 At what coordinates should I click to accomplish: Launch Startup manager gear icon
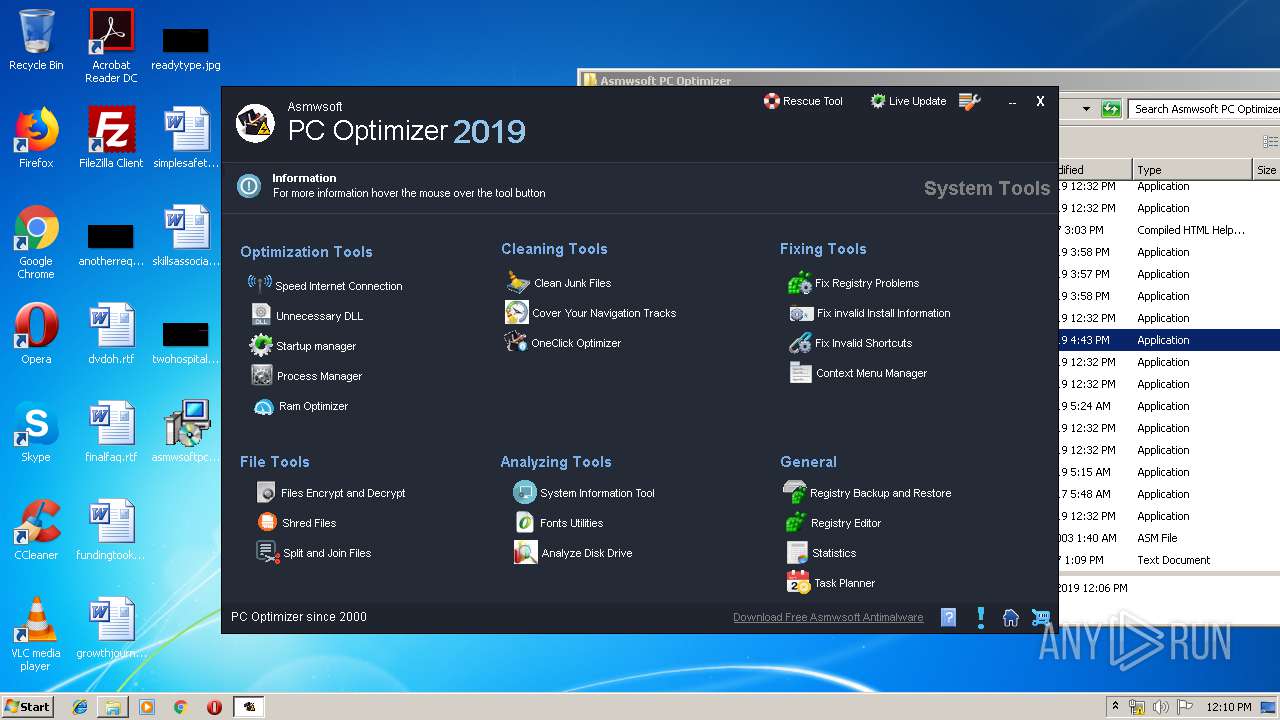coord(261,345)
